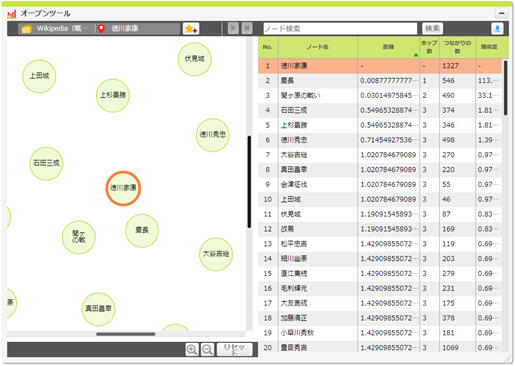Sort table by ホップ数 column header

point(429,47)
